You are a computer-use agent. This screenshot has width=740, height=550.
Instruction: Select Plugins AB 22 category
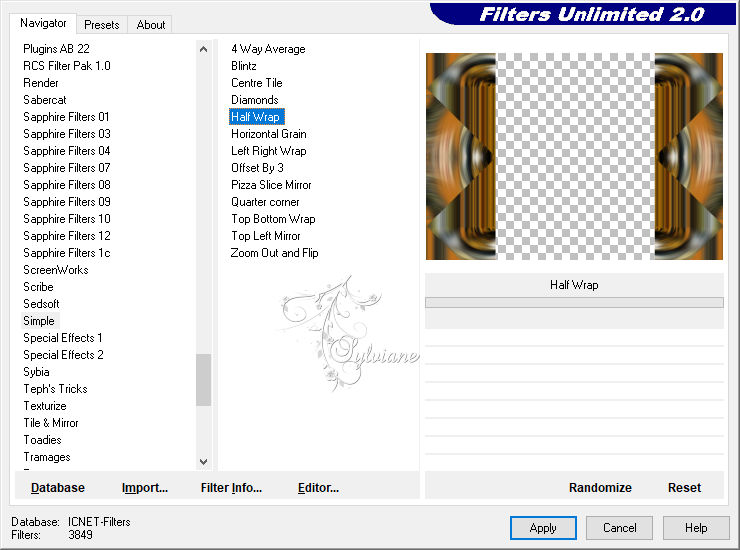pos(56,49)
